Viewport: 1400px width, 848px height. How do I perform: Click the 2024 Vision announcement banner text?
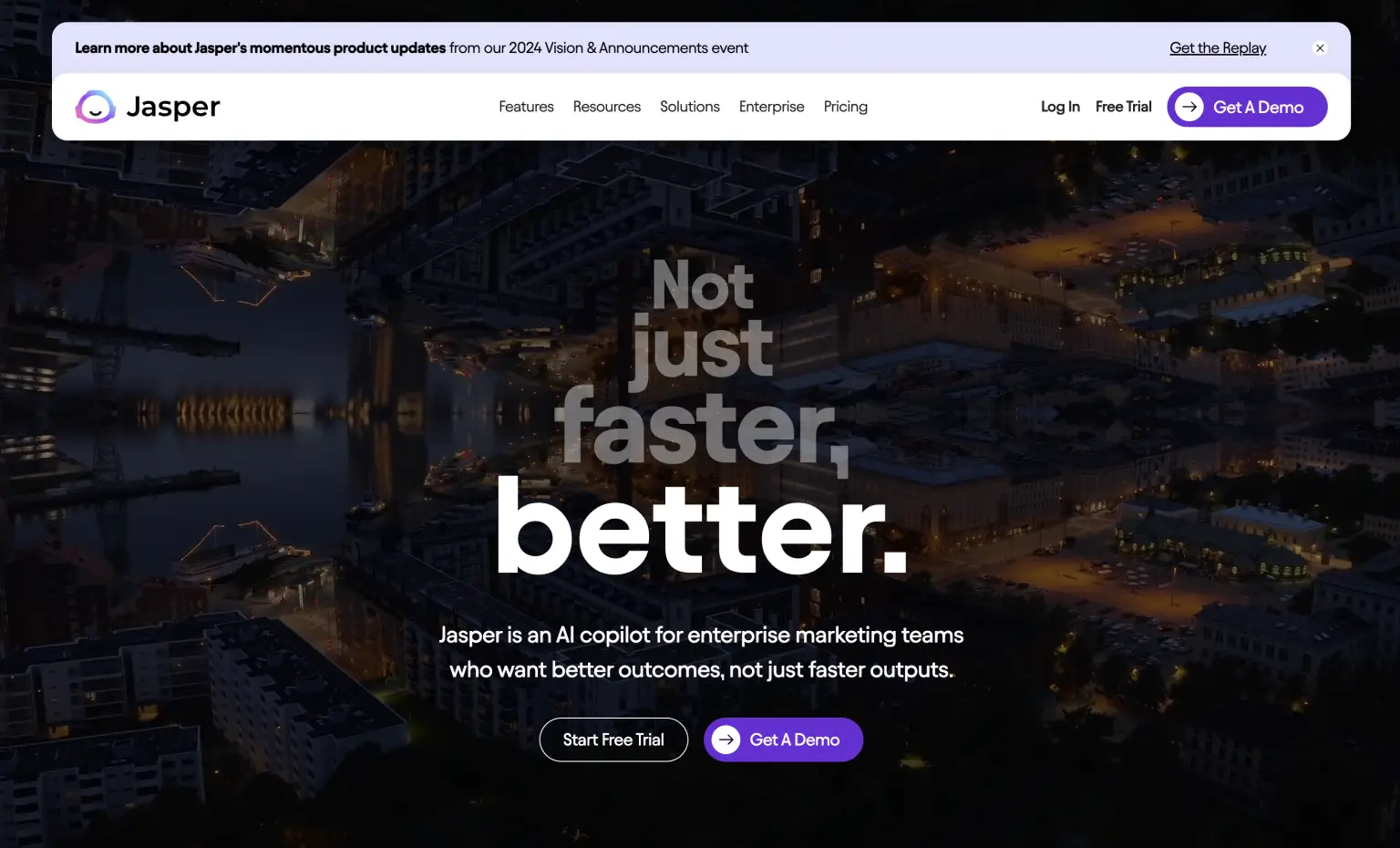597,47
